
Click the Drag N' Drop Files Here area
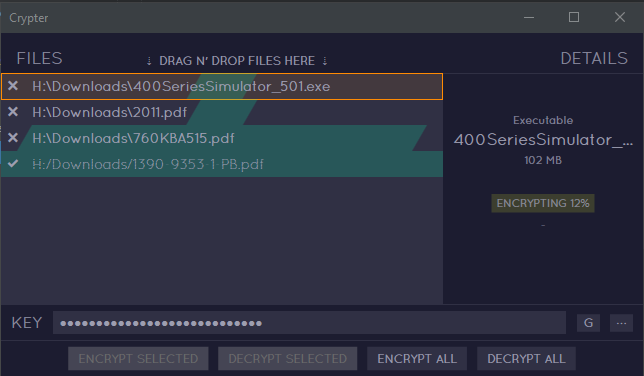237,61
